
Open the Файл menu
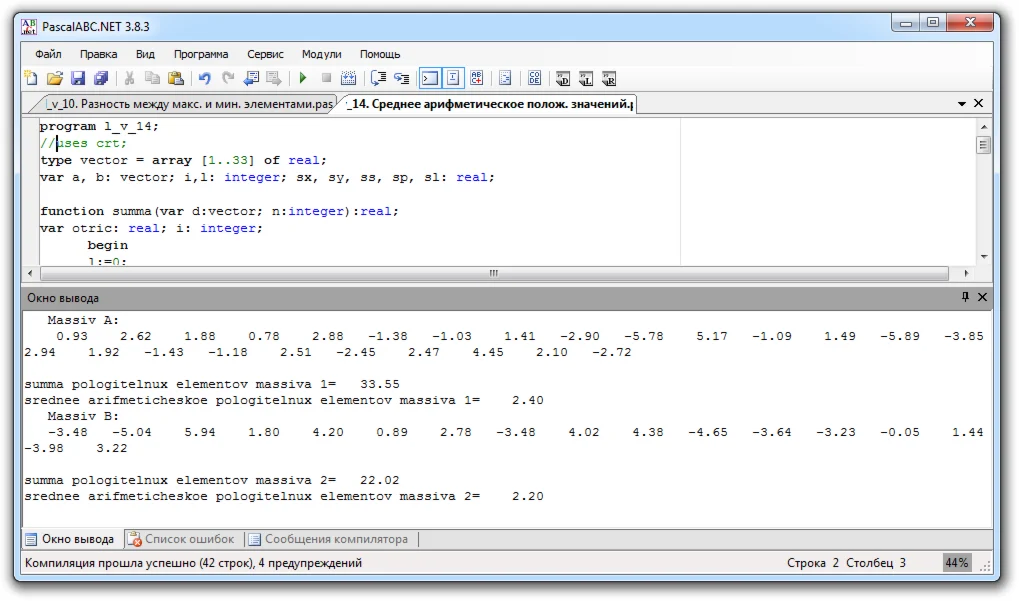pos(48,54)
